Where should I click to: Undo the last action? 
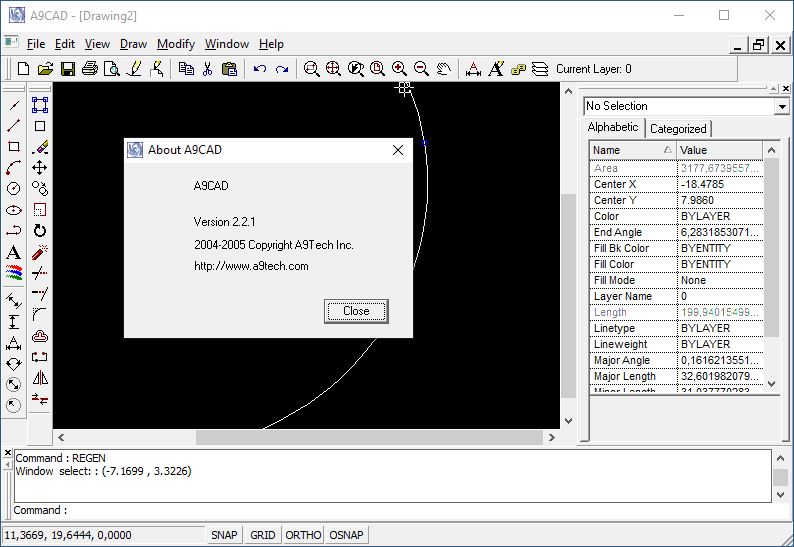pyautogui.click(x=260, y=68)
